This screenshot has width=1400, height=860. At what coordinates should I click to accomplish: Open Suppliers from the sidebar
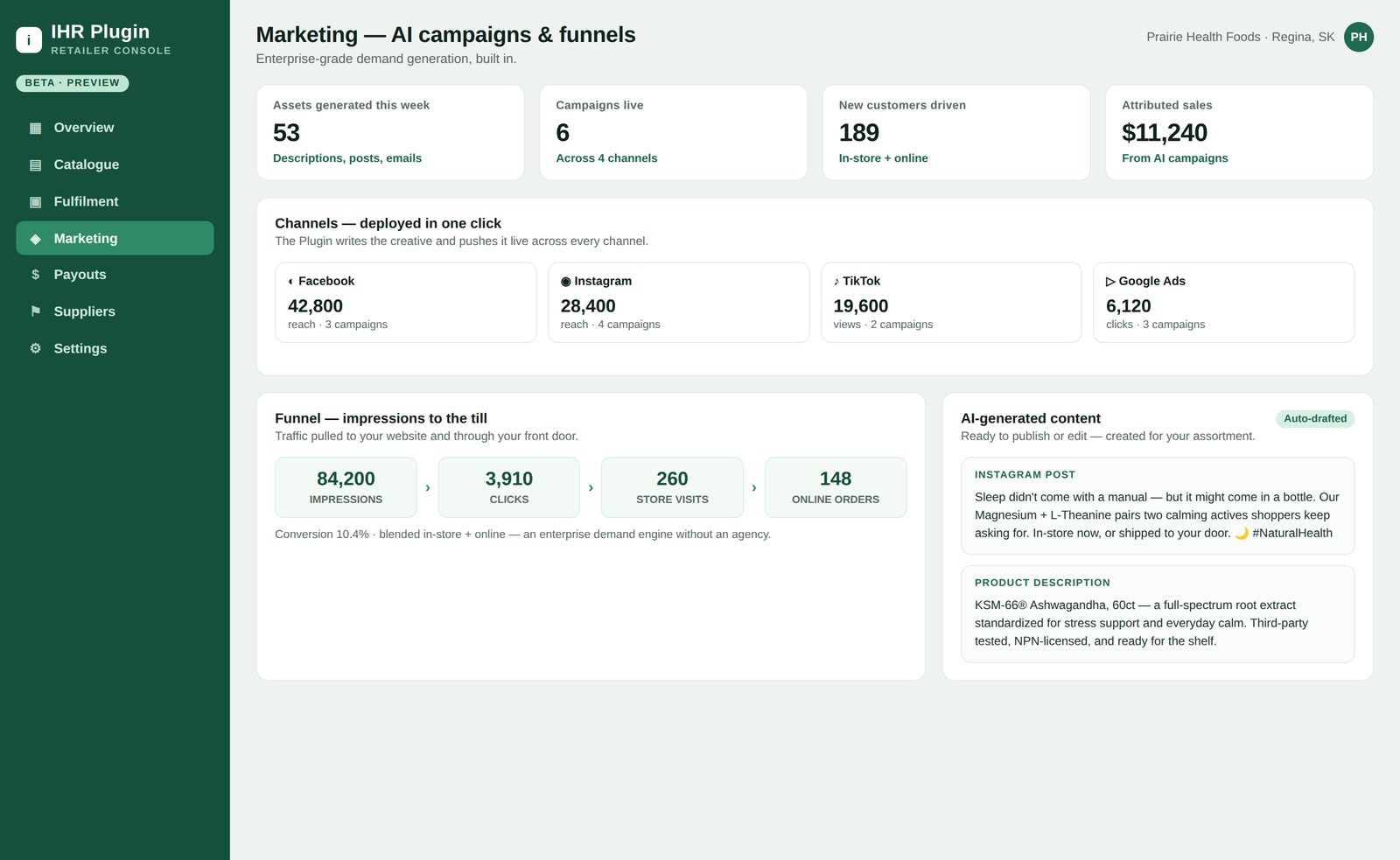(x=115, y=311)
